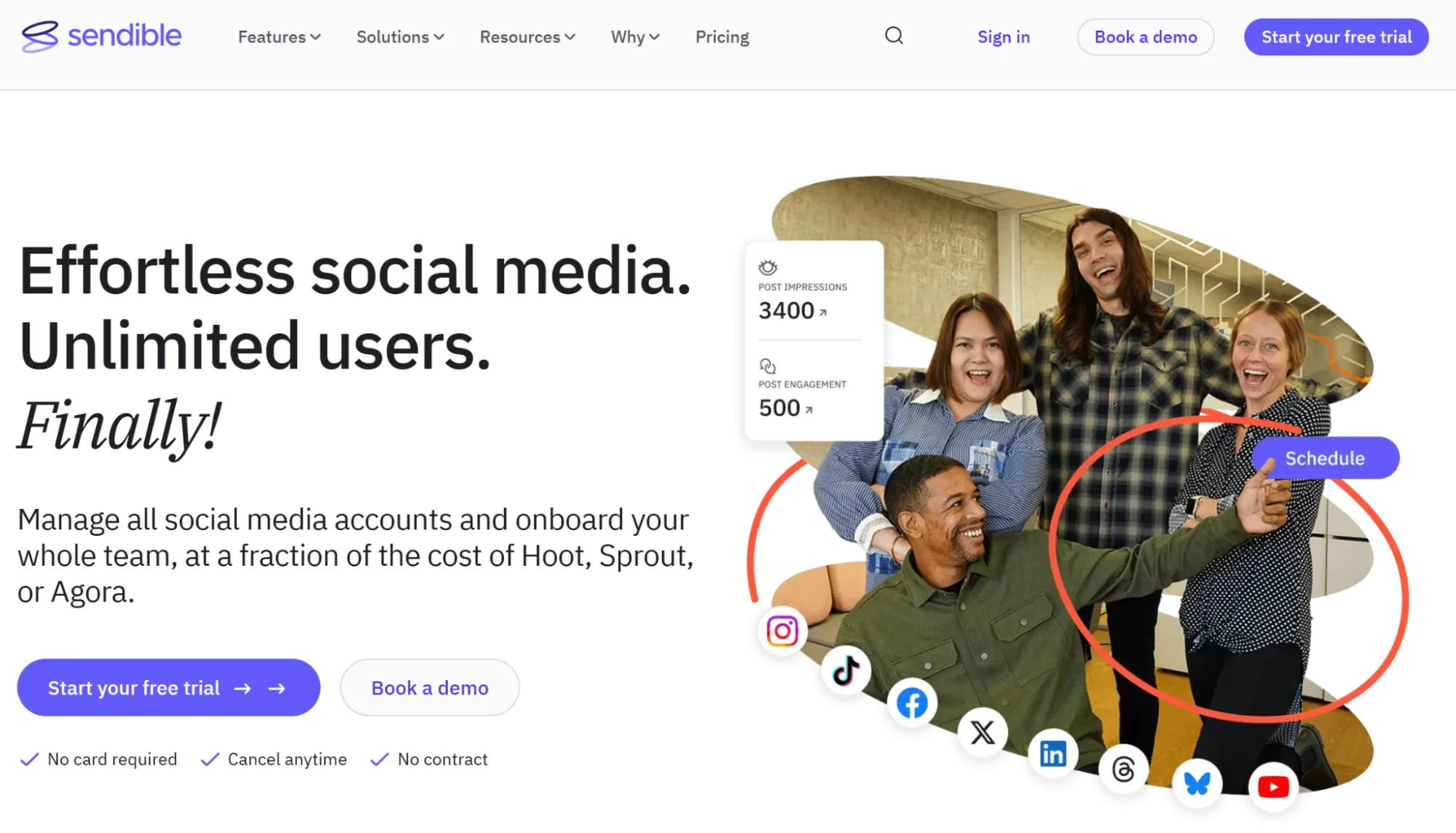Click hero Book a demo button
The width and height of the screenshot is (1456, 833).
(x=430, y=687)
